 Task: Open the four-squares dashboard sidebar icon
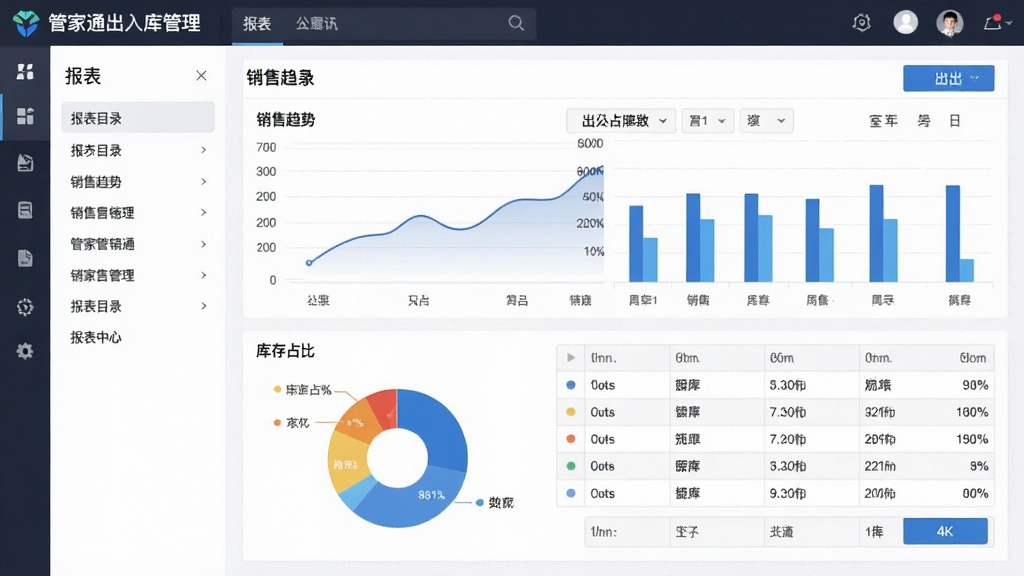pyautogui.click(x=25, y=72)
